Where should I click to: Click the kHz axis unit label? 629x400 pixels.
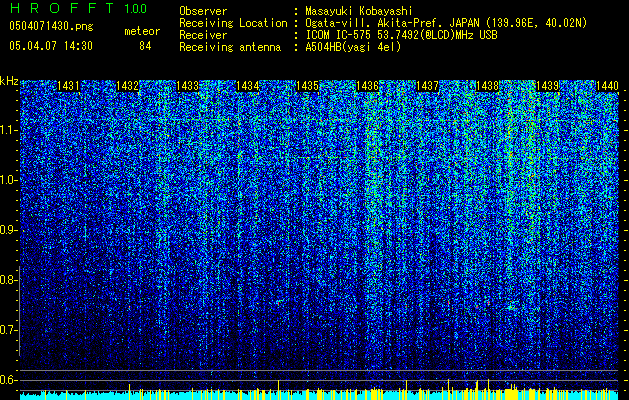click(x=9, y=81)
